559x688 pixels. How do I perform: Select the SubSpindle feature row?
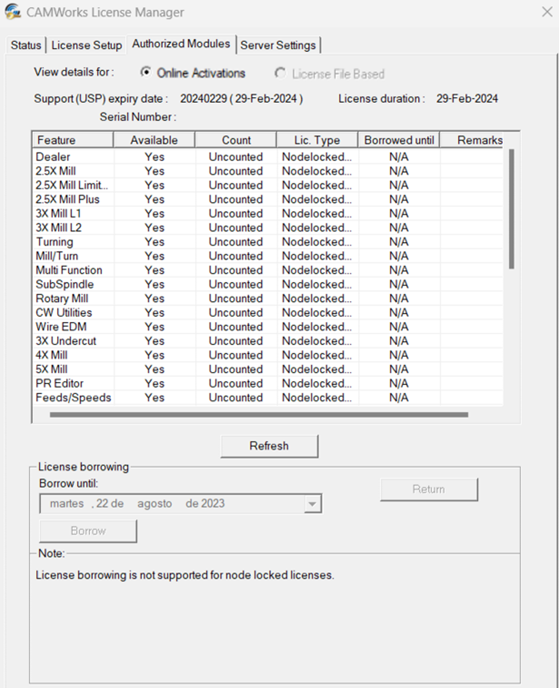point(268,284)
